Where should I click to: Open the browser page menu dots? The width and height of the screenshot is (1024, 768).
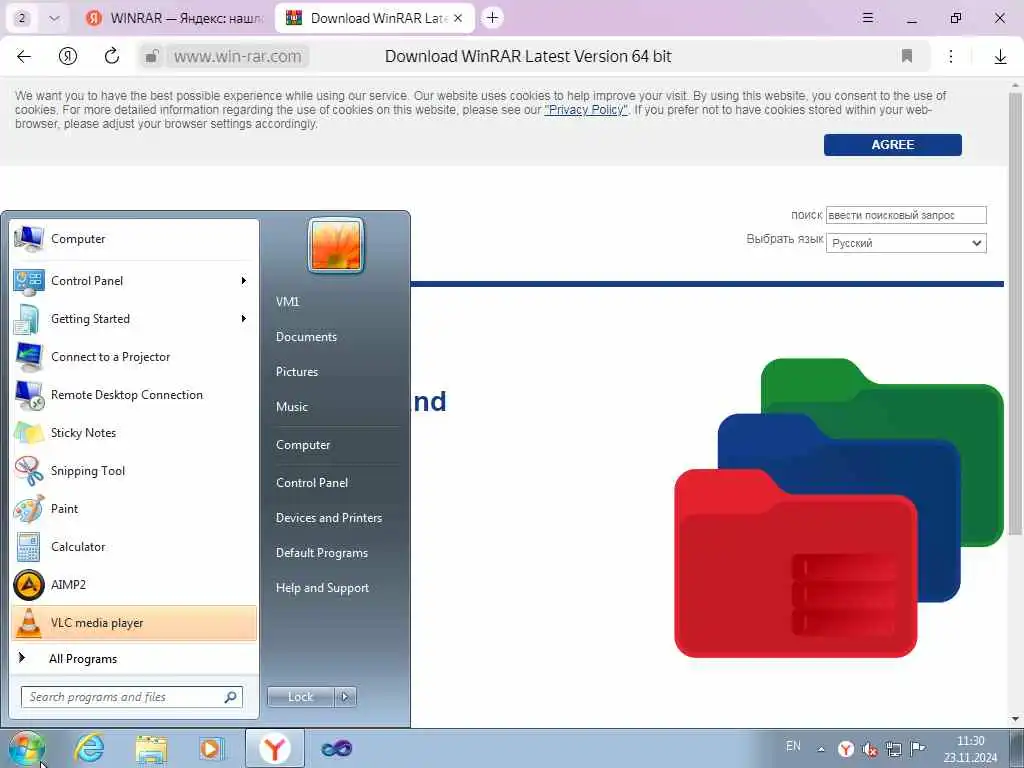pyautogui.click(x=951, y=57)
